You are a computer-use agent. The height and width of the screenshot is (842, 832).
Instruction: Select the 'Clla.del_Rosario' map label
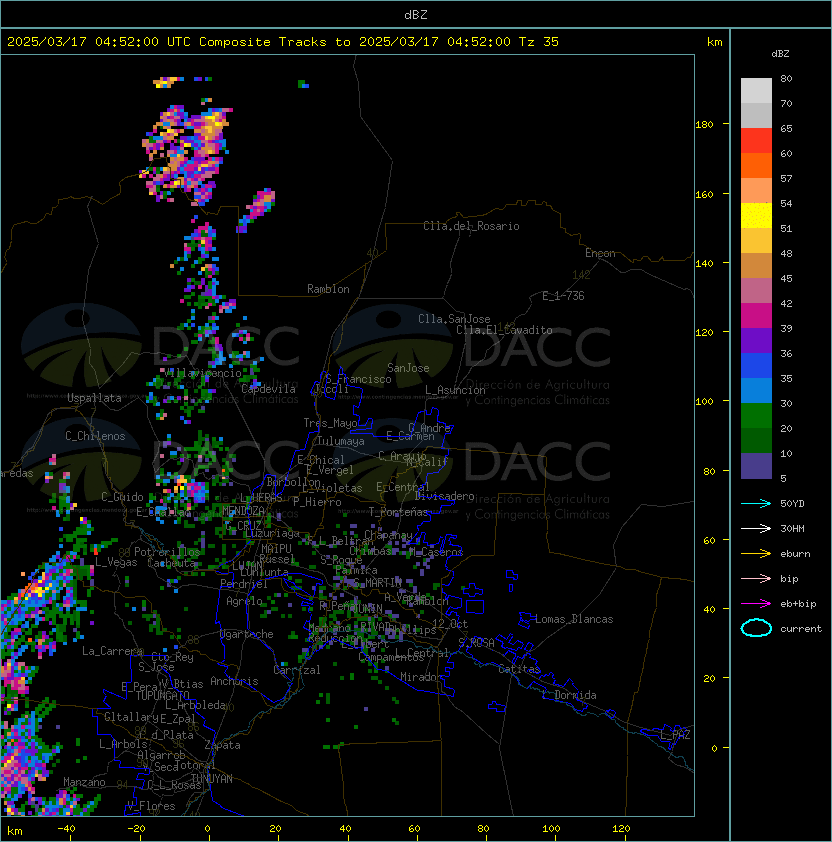pyautogui.click(x=471, y=226)
